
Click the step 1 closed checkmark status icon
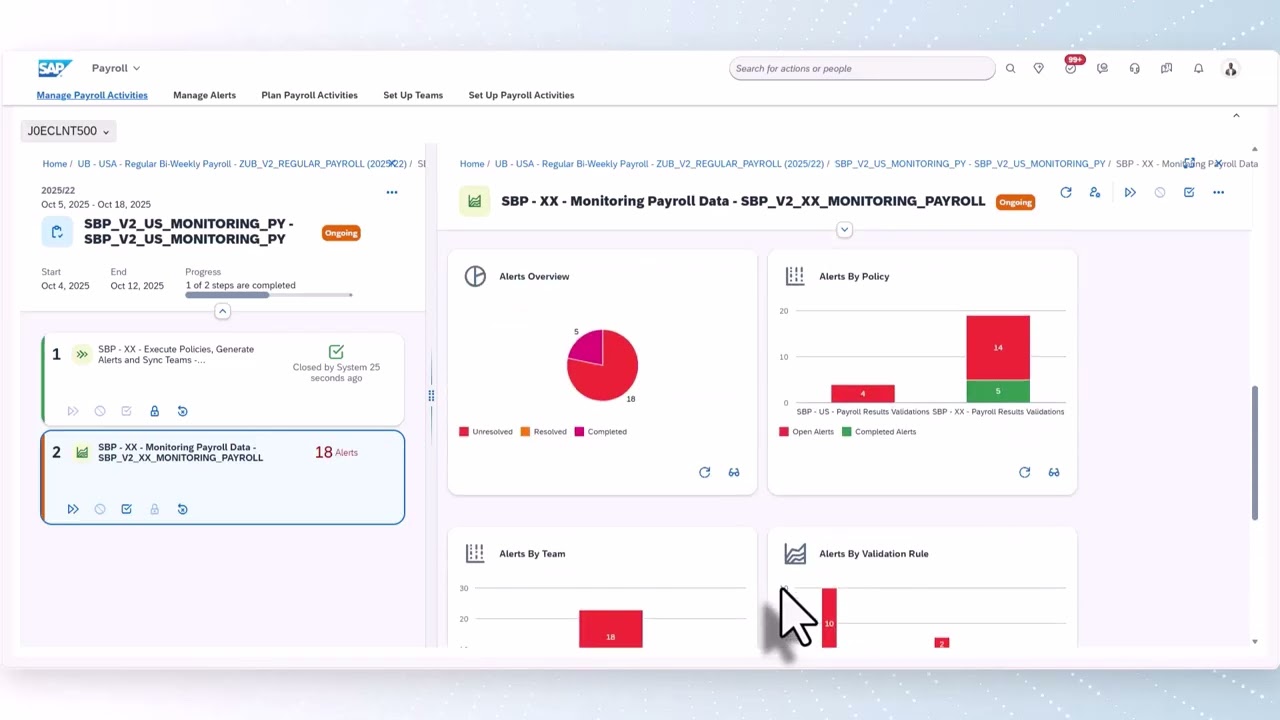tap(336, 351)
